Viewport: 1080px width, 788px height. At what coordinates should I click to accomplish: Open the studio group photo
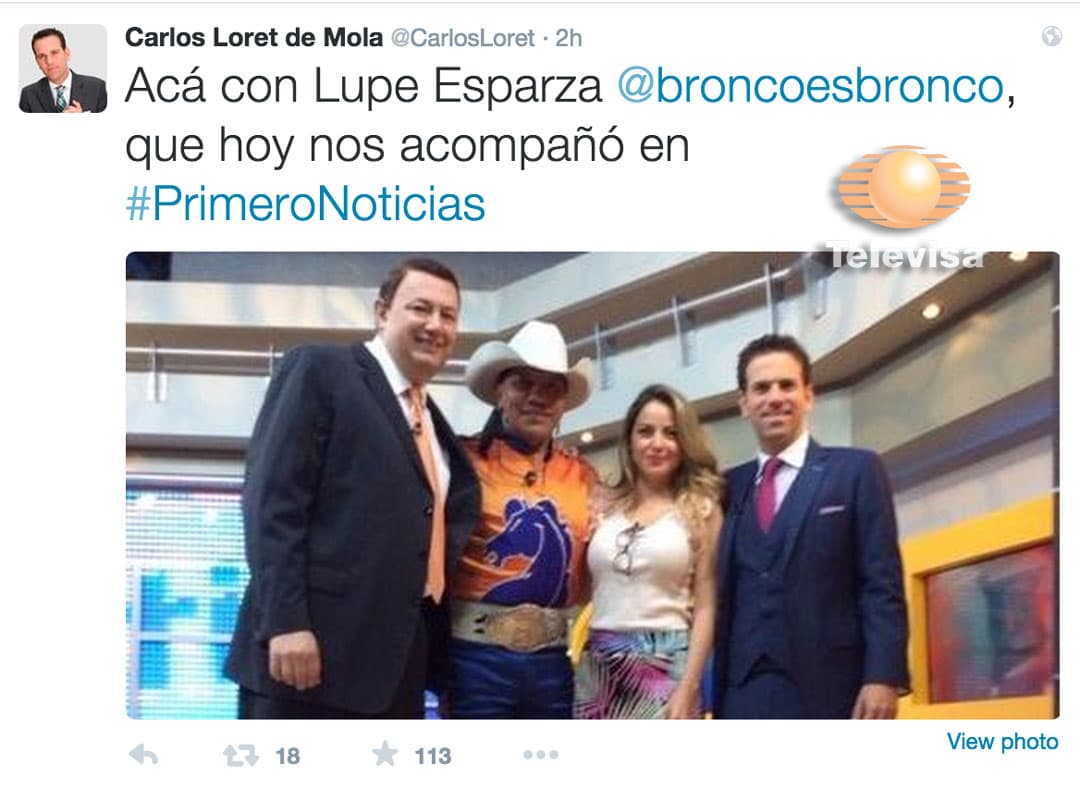coord(592,485)
